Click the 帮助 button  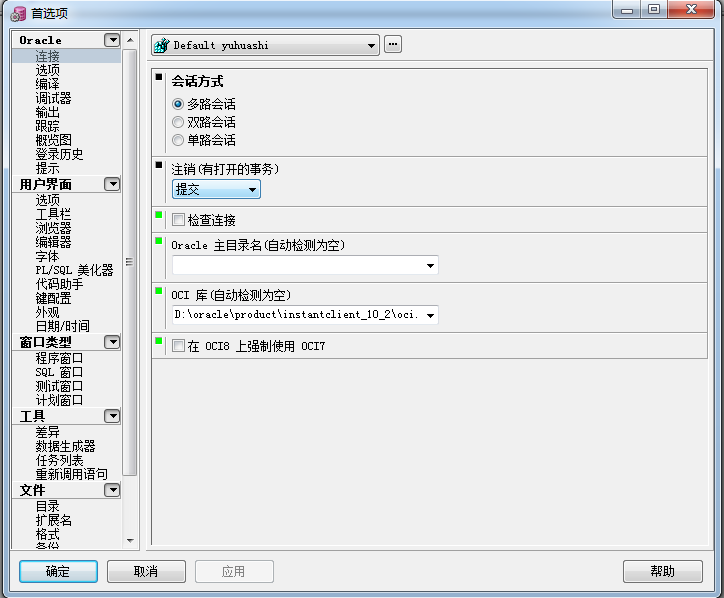663,571
